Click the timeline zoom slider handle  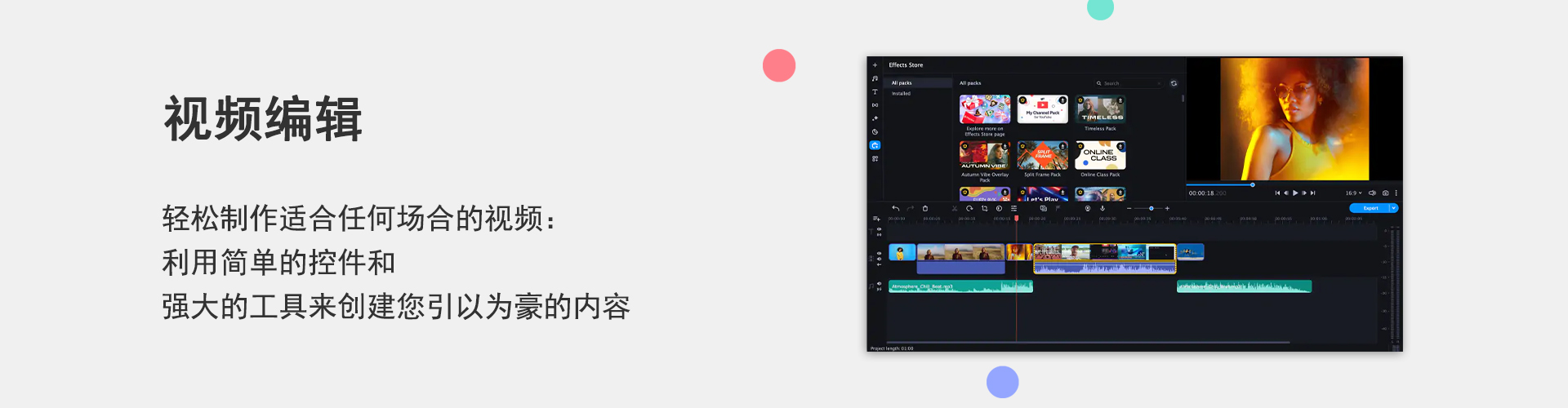(1151, 209)
